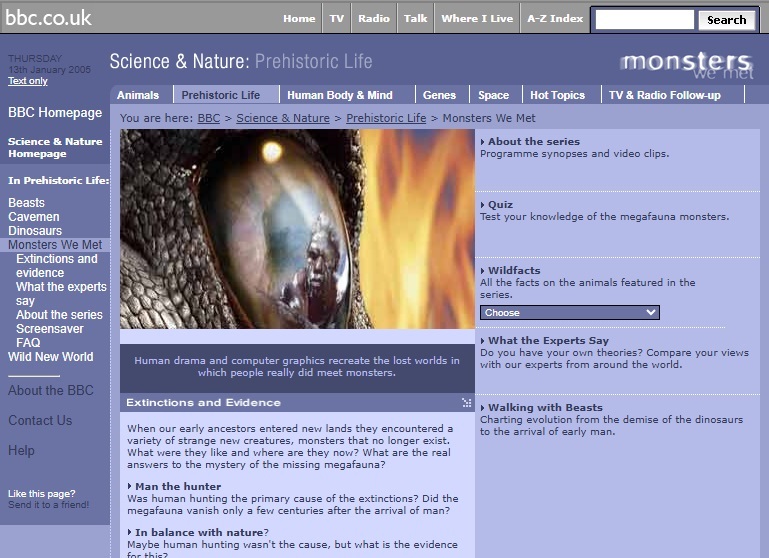
Task: Click the arrow bullet beside Man the hunter
Action: pos(129,486)
